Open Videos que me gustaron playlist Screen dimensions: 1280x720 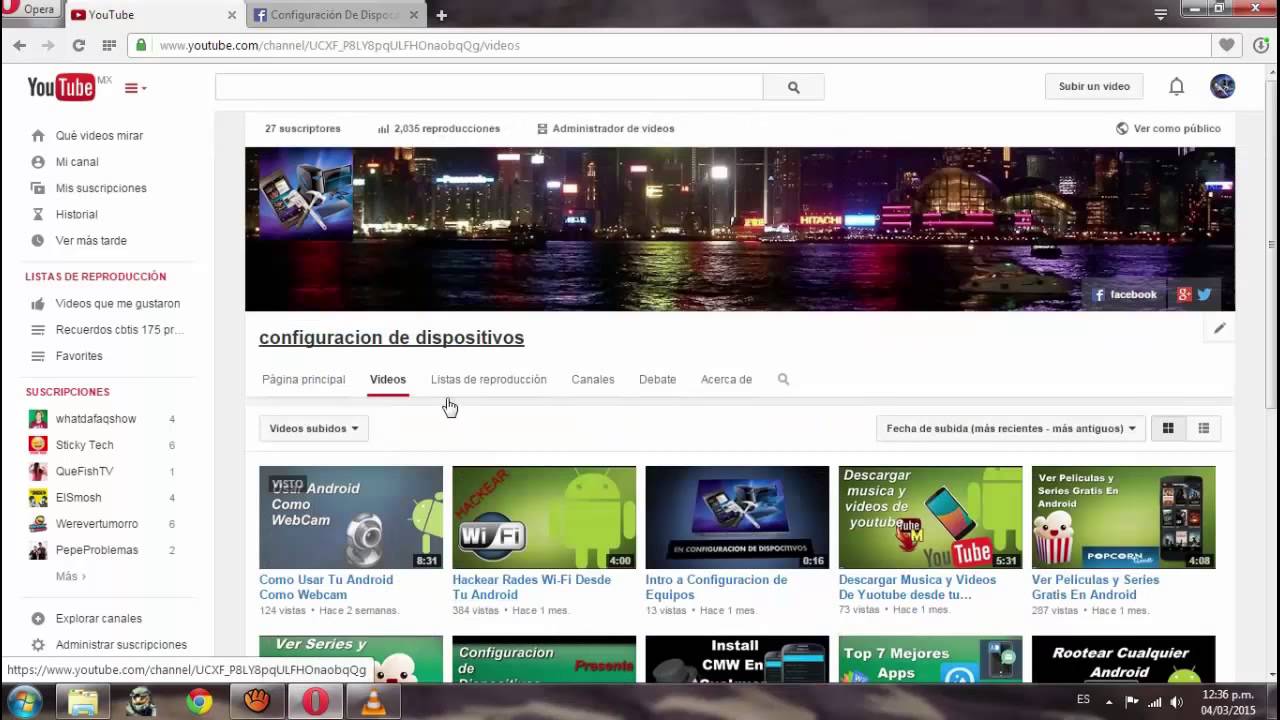(x=117, y=303)
